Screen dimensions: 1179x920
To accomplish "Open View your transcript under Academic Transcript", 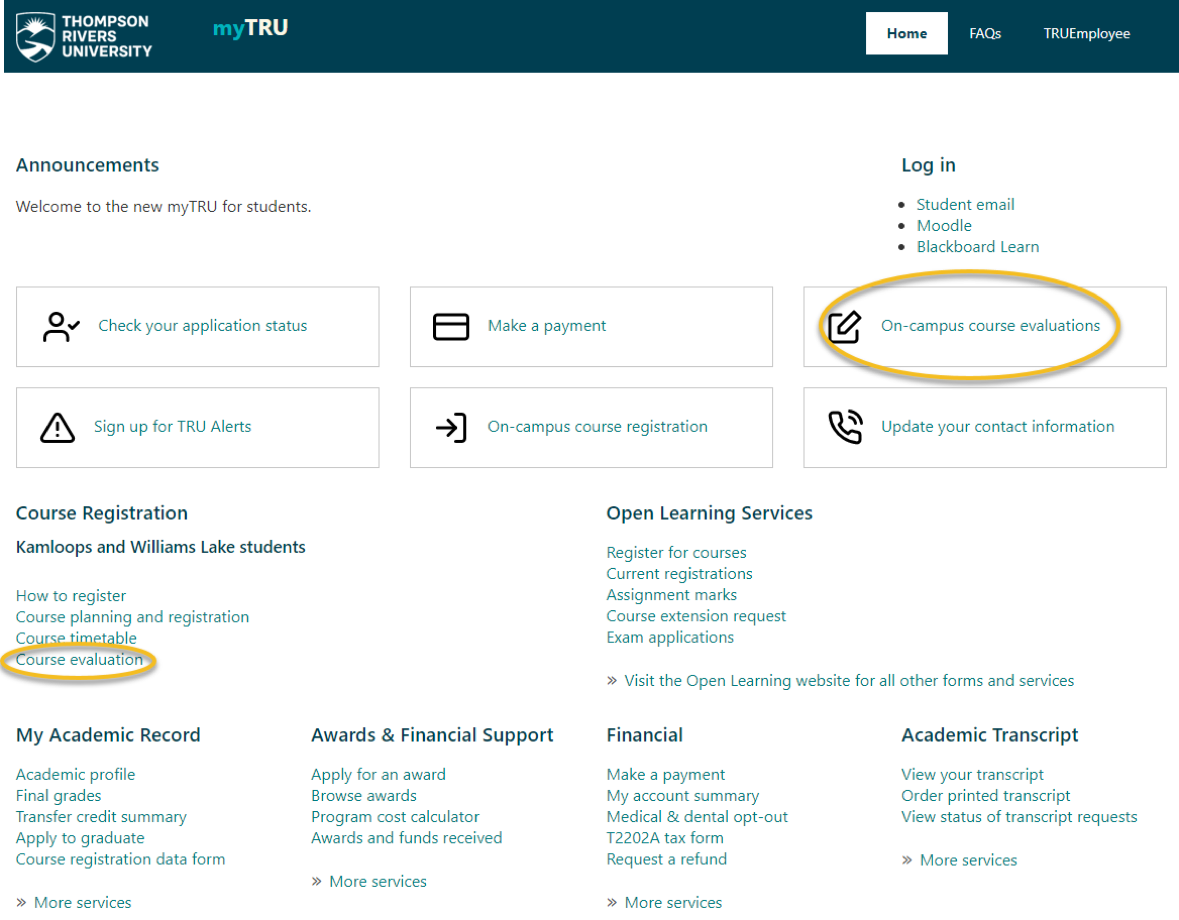I will (972, 774).
